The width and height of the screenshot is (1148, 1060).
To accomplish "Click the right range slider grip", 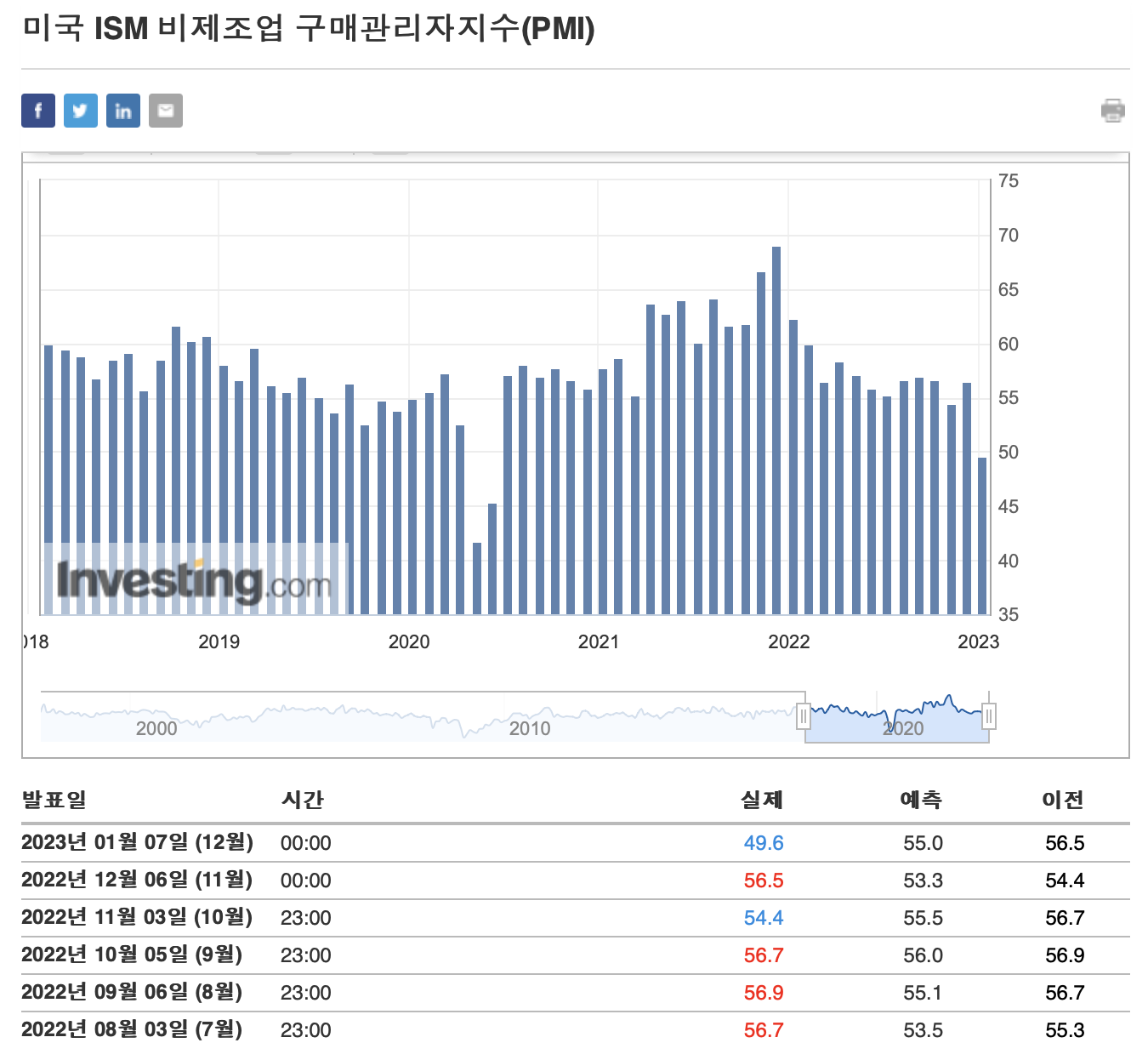I will tap(989, 717).
